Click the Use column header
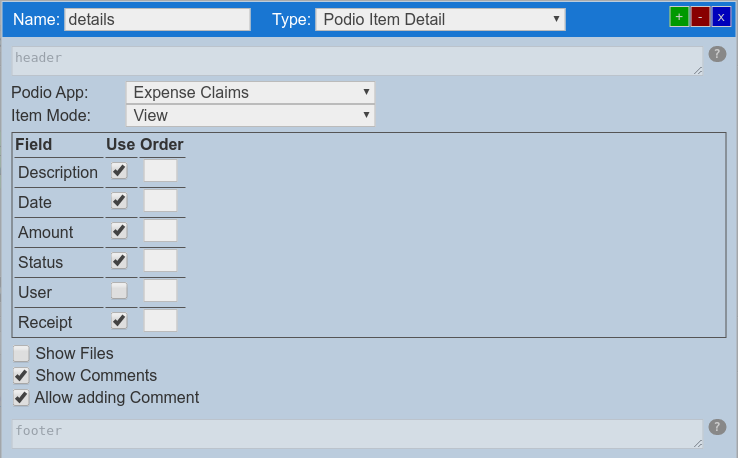The width and height of the screenshot is (738, 458). (120, 145)
